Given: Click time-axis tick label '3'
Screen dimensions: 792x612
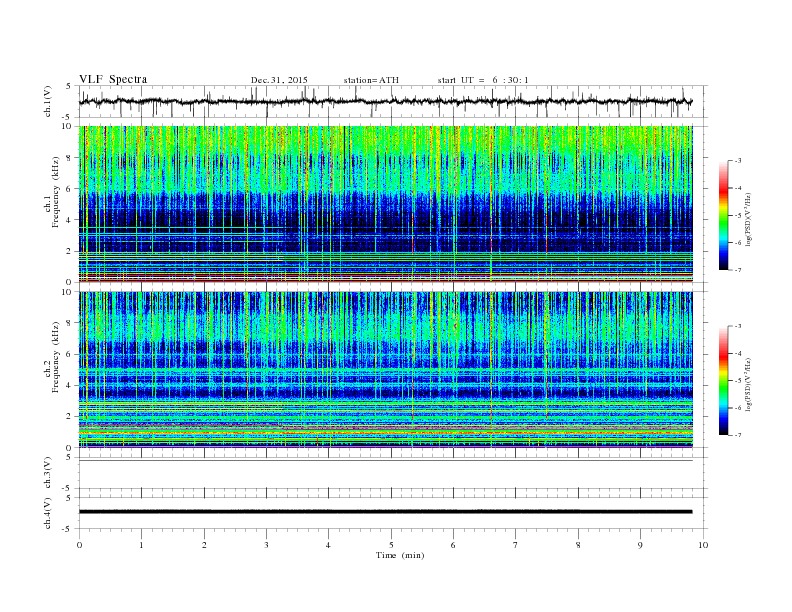Looking at the screenshot, I should point(266,545).
